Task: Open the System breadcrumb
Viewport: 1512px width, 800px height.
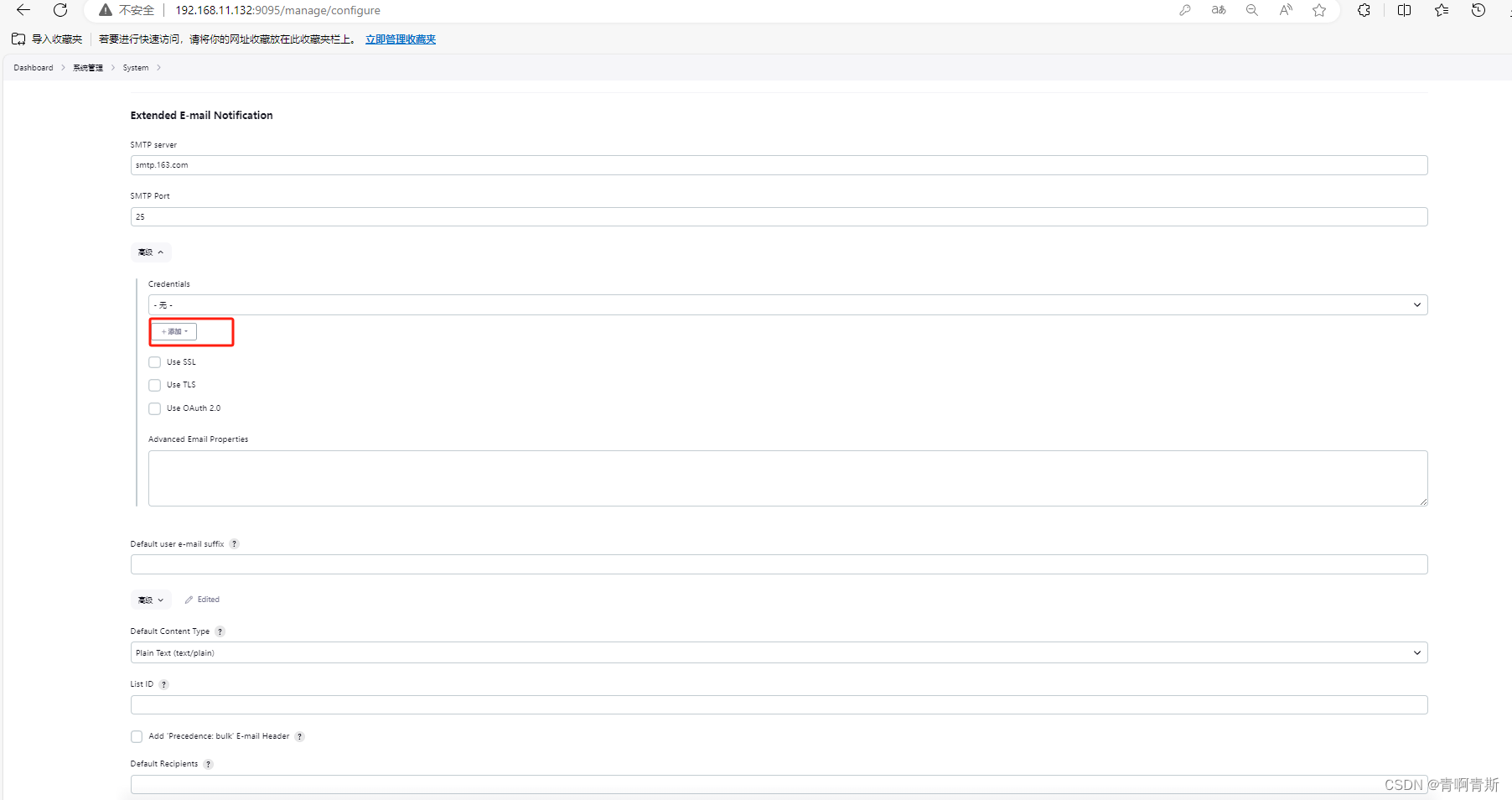Action: [136, 68]
